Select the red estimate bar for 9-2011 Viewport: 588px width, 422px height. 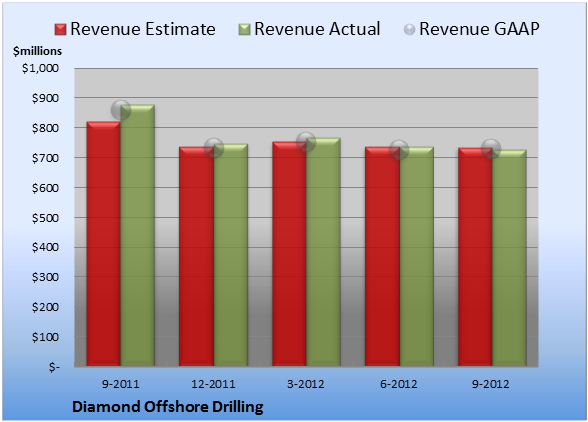click(104, 243)
